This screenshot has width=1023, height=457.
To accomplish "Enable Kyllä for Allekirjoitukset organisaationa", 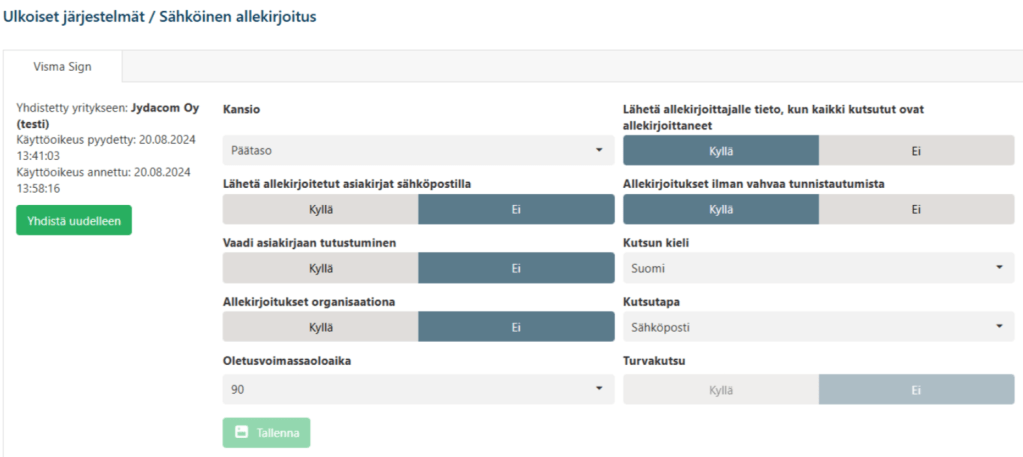I will point(320,326).
